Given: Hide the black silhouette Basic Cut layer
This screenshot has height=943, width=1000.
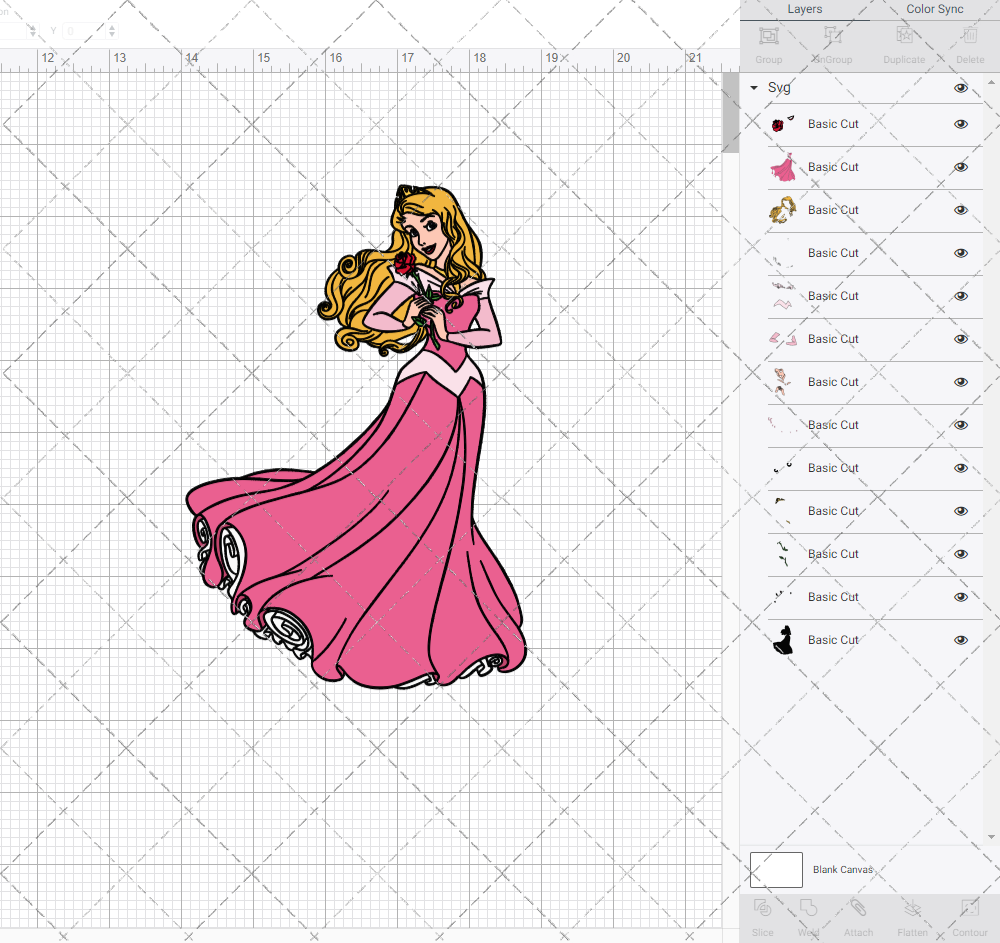Looking at the screenshot, I should point(961,640).
